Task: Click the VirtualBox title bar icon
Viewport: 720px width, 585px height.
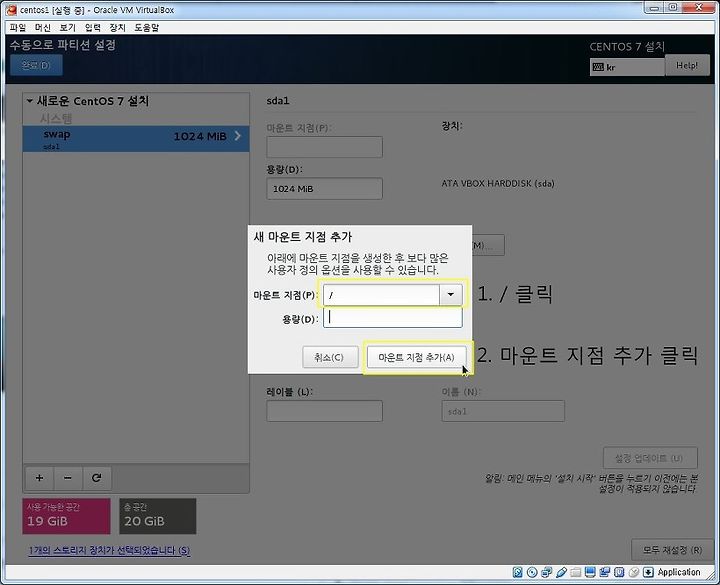Action: (x=11, y=9)
